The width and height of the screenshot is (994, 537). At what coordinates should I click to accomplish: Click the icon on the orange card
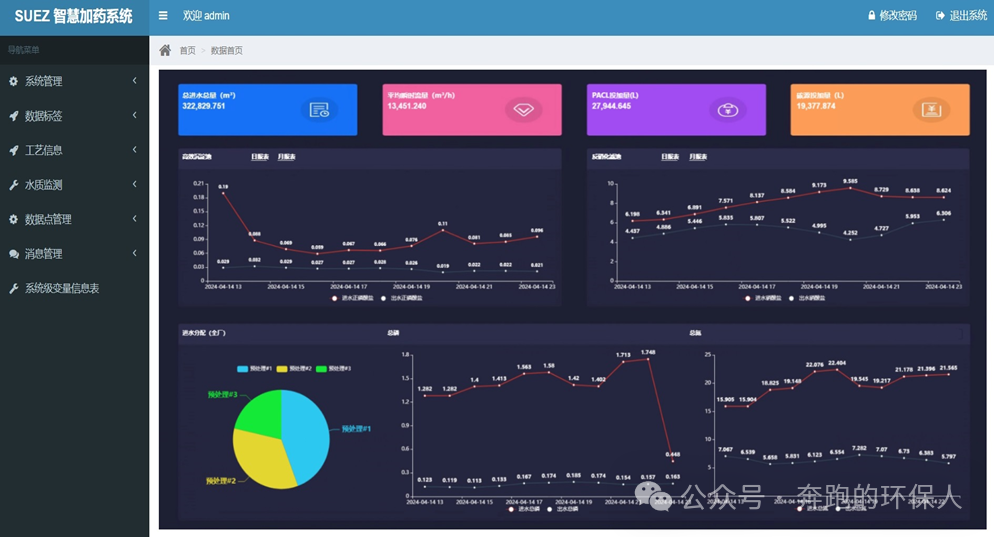[x=931, y=110]
